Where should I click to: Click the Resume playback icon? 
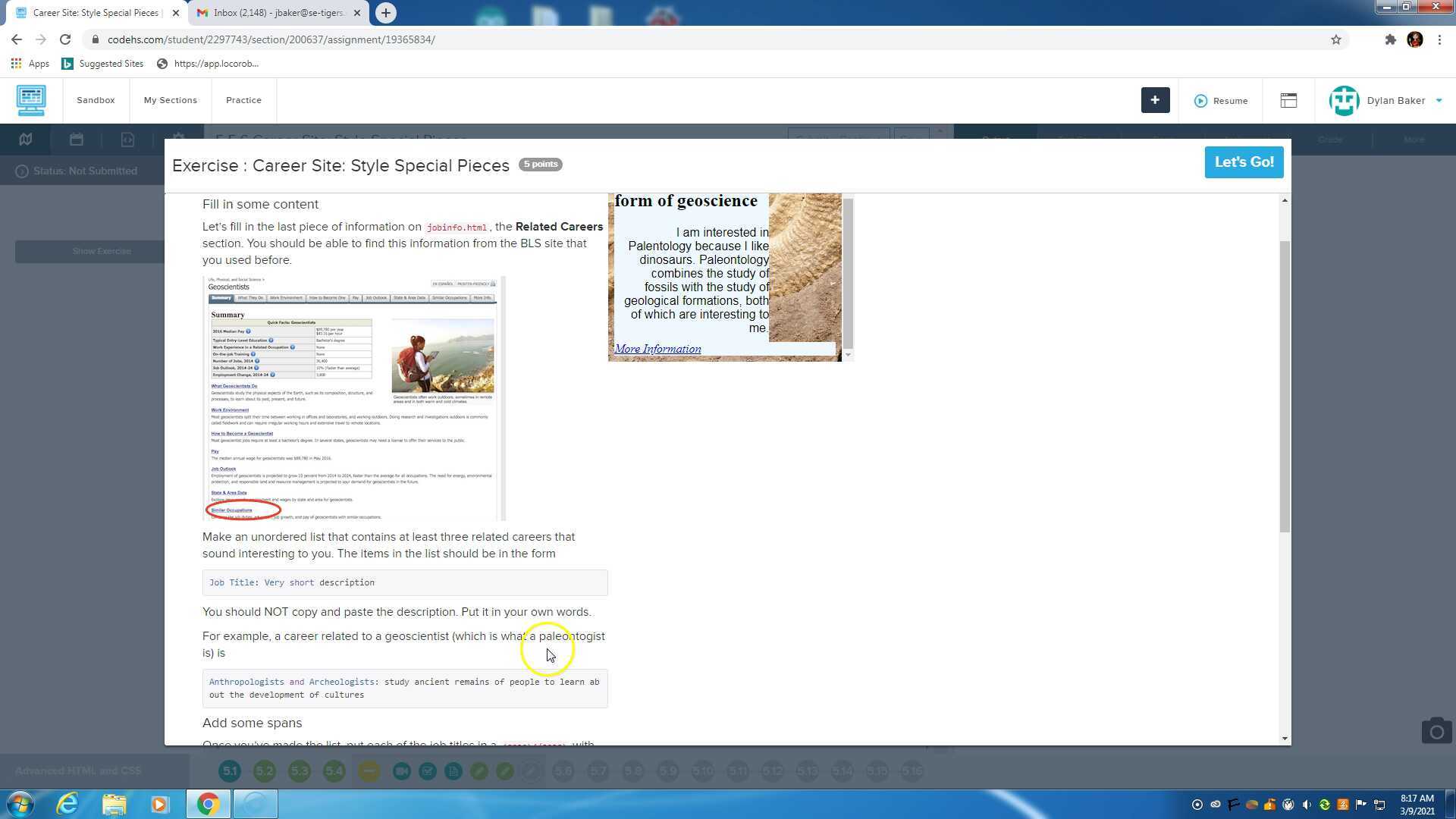(x=1201, y=100)
